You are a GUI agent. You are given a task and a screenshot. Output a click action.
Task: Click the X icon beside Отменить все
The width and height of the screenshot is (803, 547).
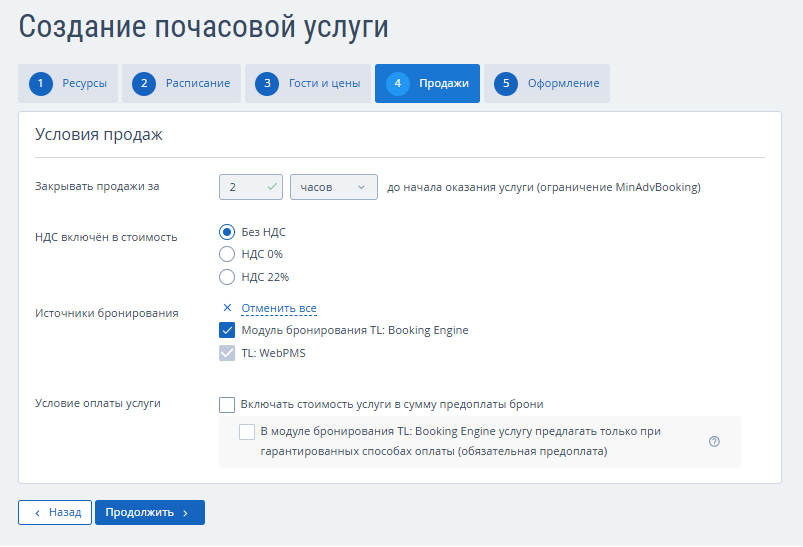coord(227,308)
